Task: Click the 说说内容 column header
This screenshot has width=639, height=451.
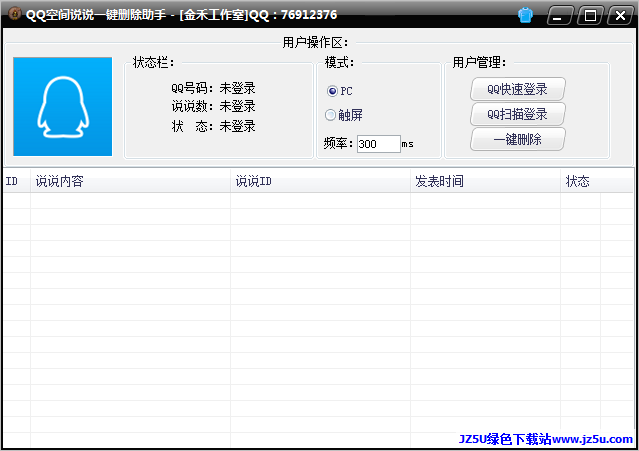Action: click(x=130, y=181)
